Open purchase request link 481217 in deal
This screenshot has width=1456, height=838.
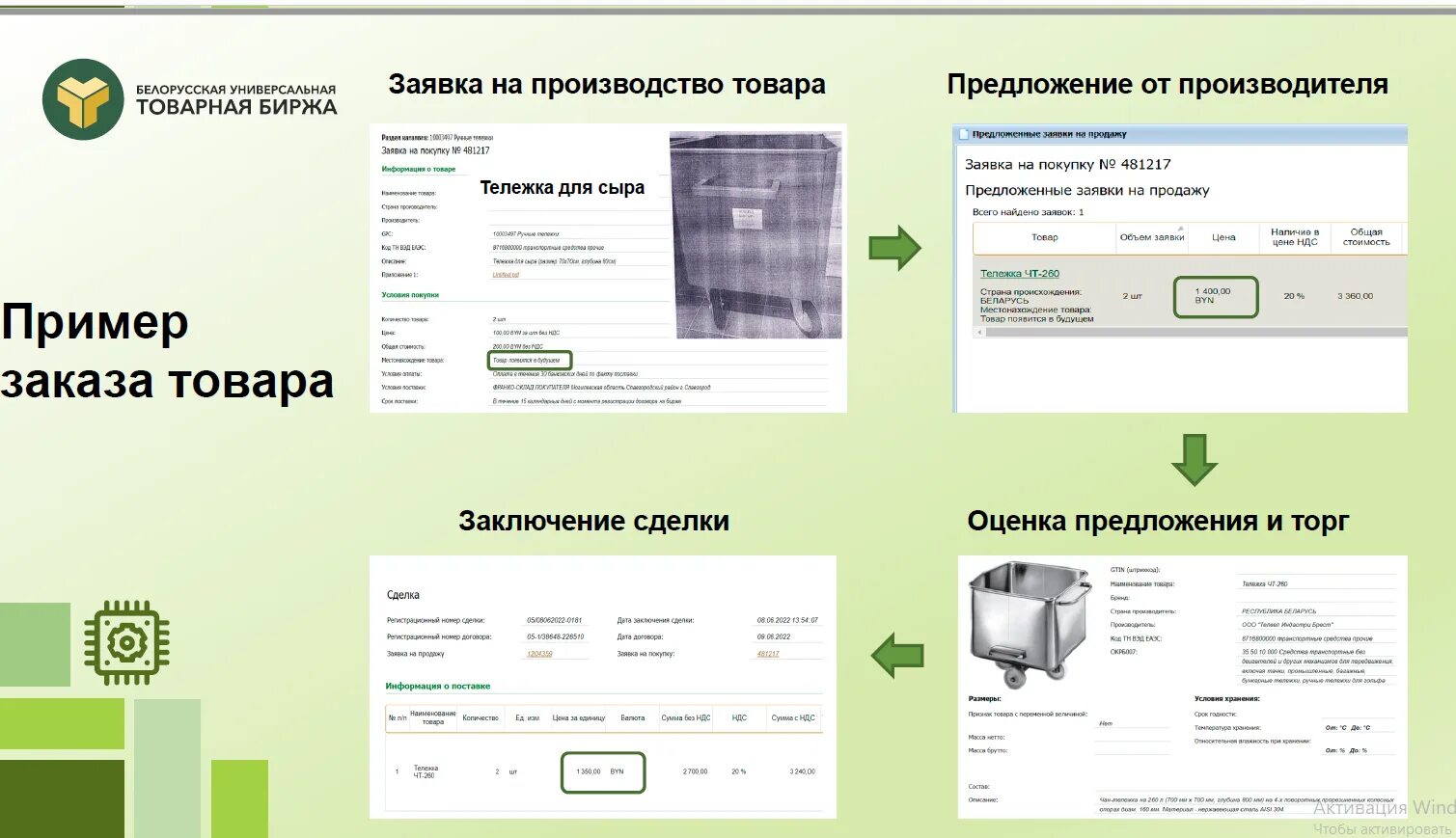[x=768, y=654]
